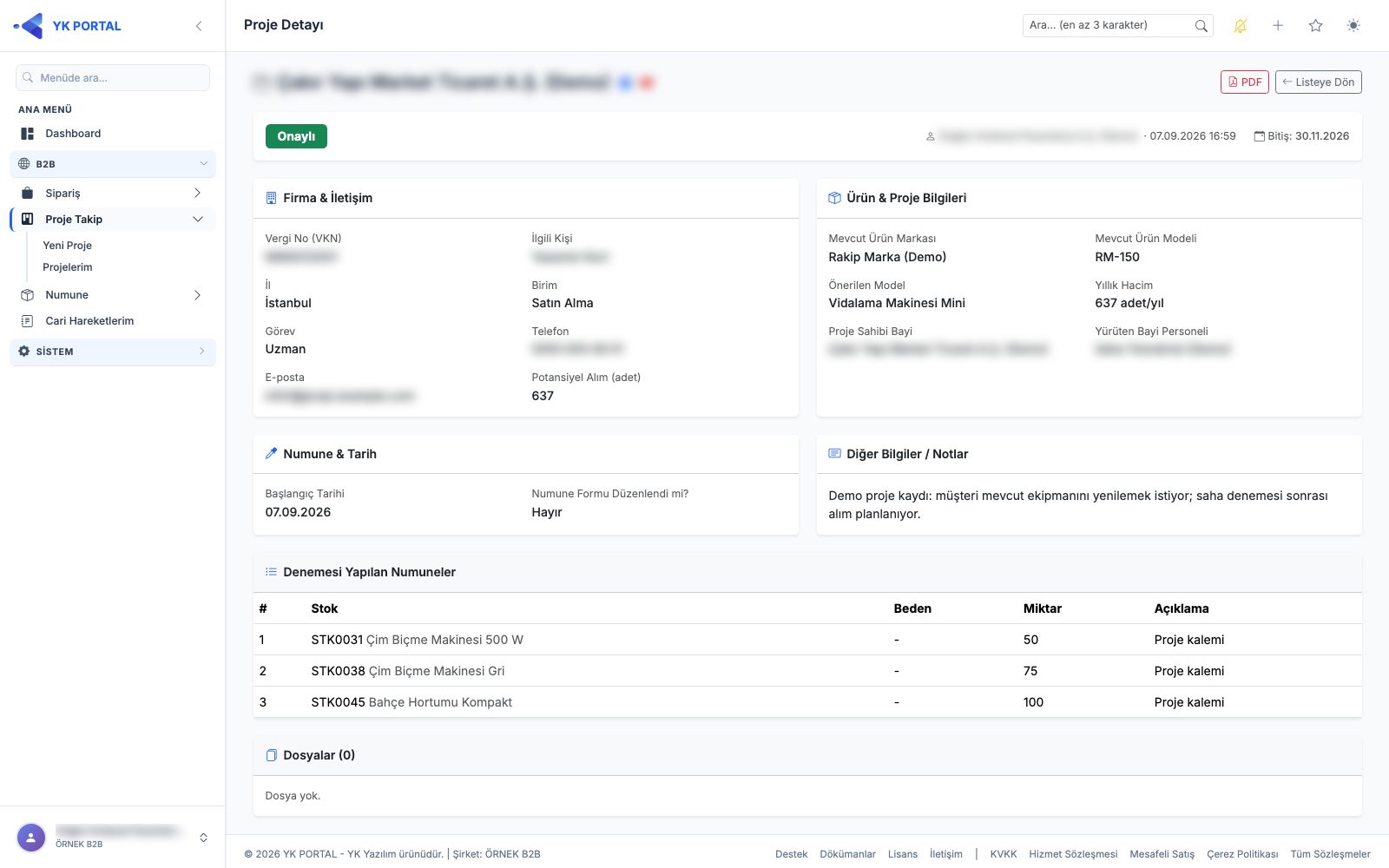Click the search magnifier icon in the top bar
Screen dimensions: 1389x868
point(1201,26)
